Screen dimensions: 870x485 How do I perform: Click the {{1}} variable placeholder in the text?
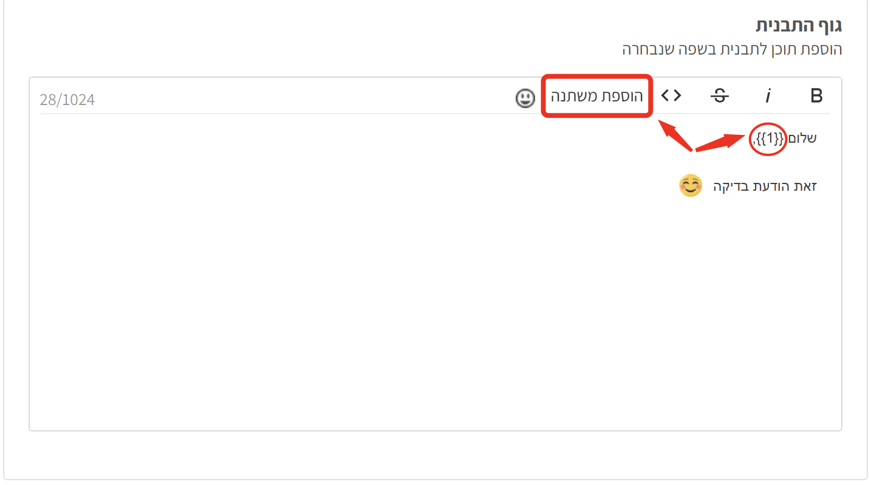tap(770, 138)
